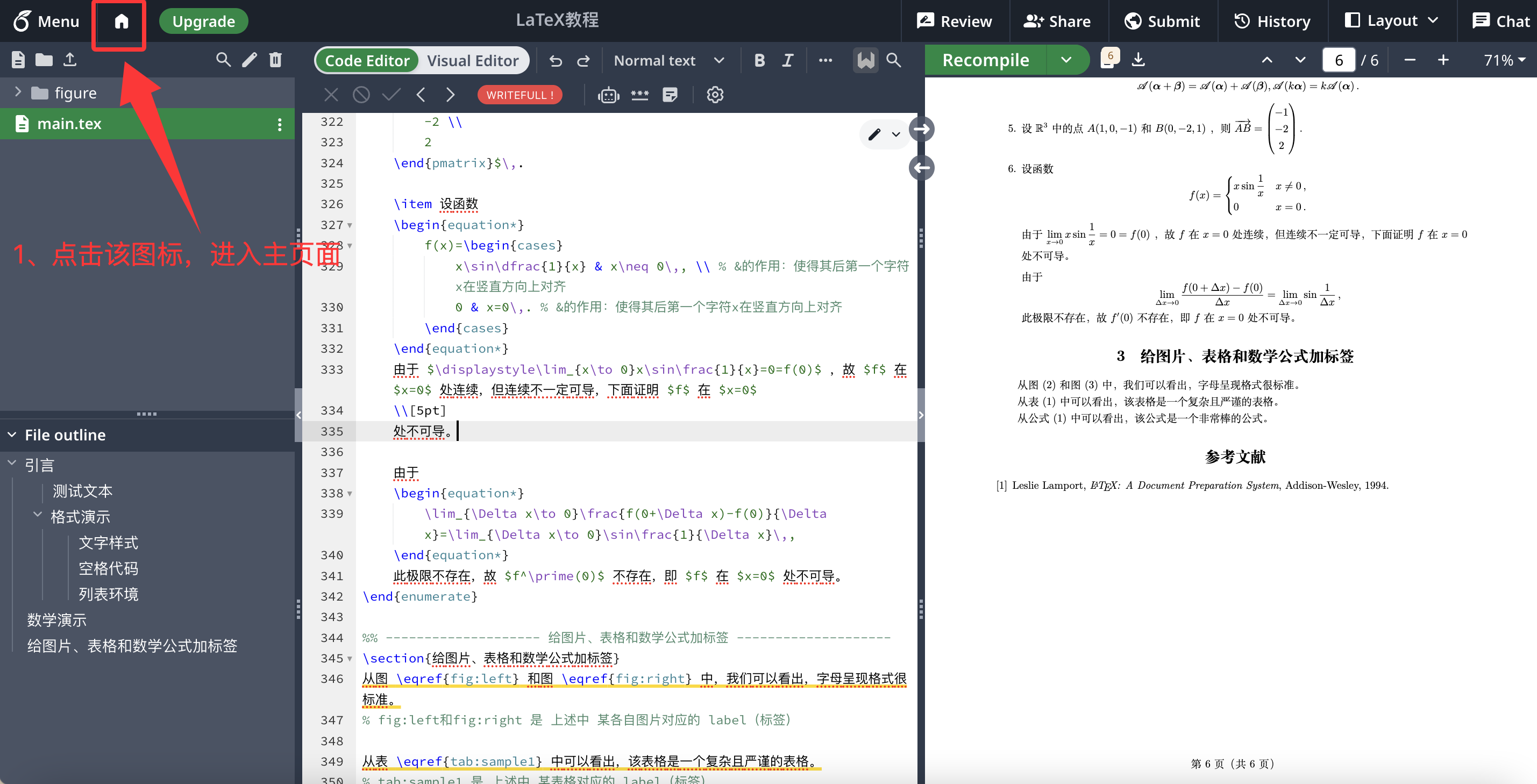Image resolution: width=1537 pixels, height=784 pixels.
Task: Collapse the File outline panel
Action: [x=12, y=435]
